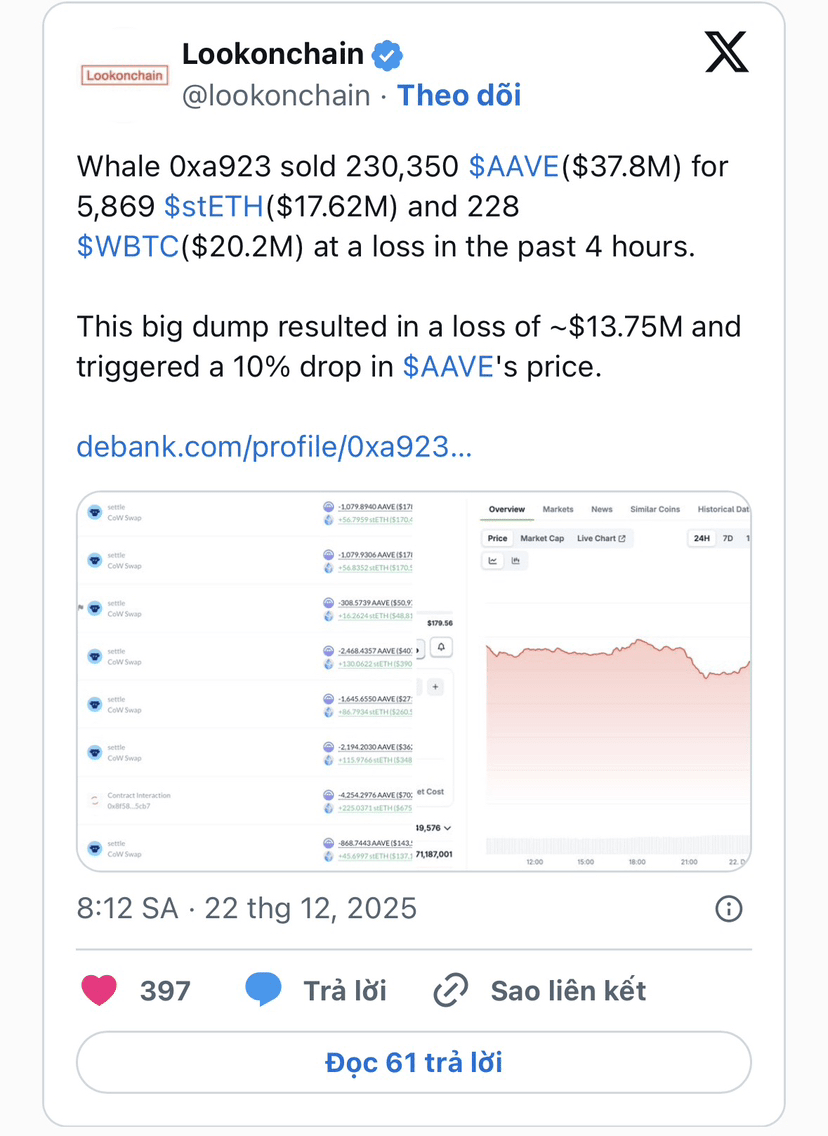828x1136 pixels.
Task: Click the price alert bell icon
Action: point(441,647)
